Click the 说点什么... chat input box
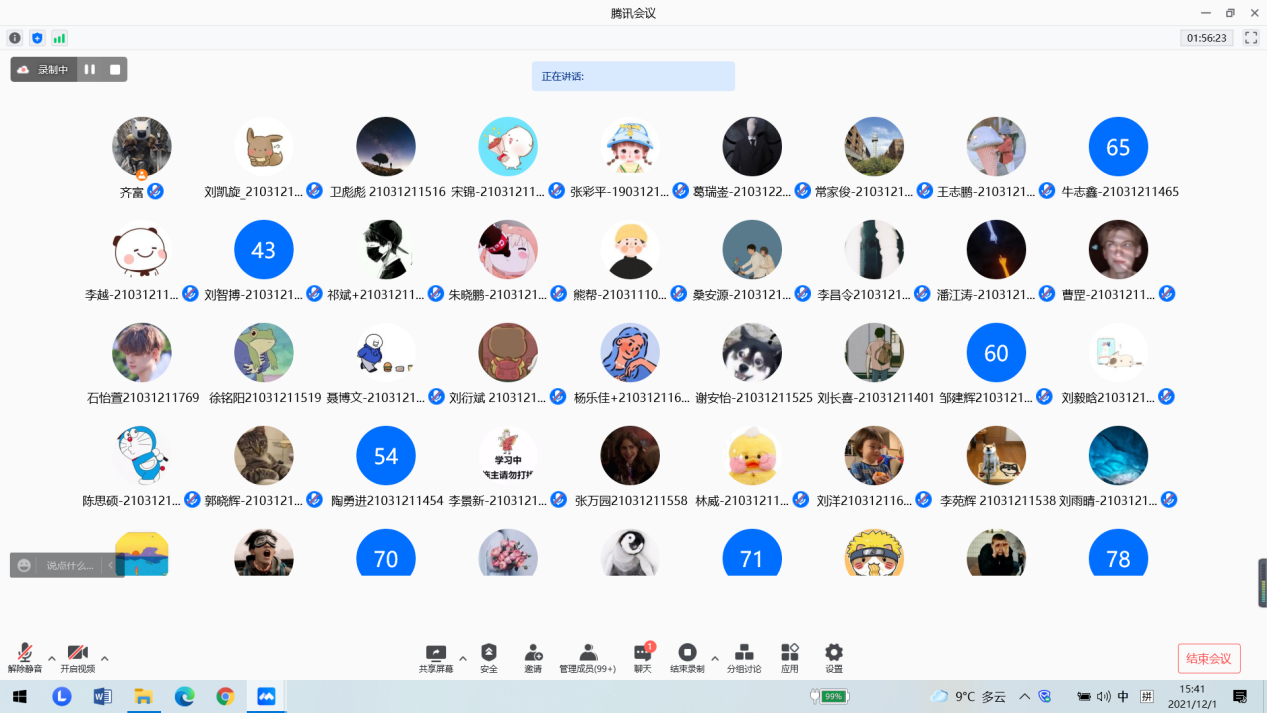 pos(70,565)
